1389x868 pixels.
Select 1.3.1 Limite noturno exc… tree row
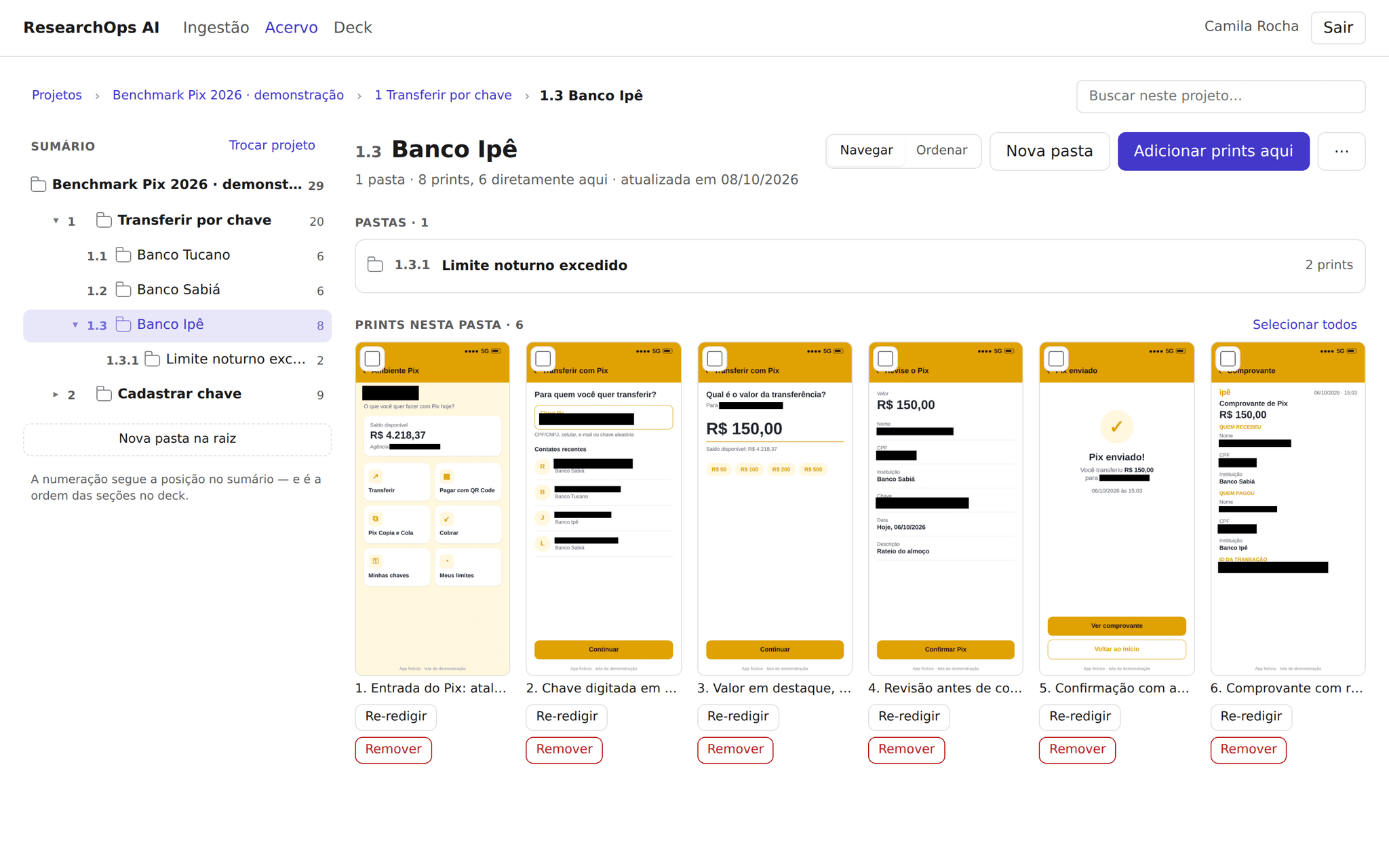177,359
